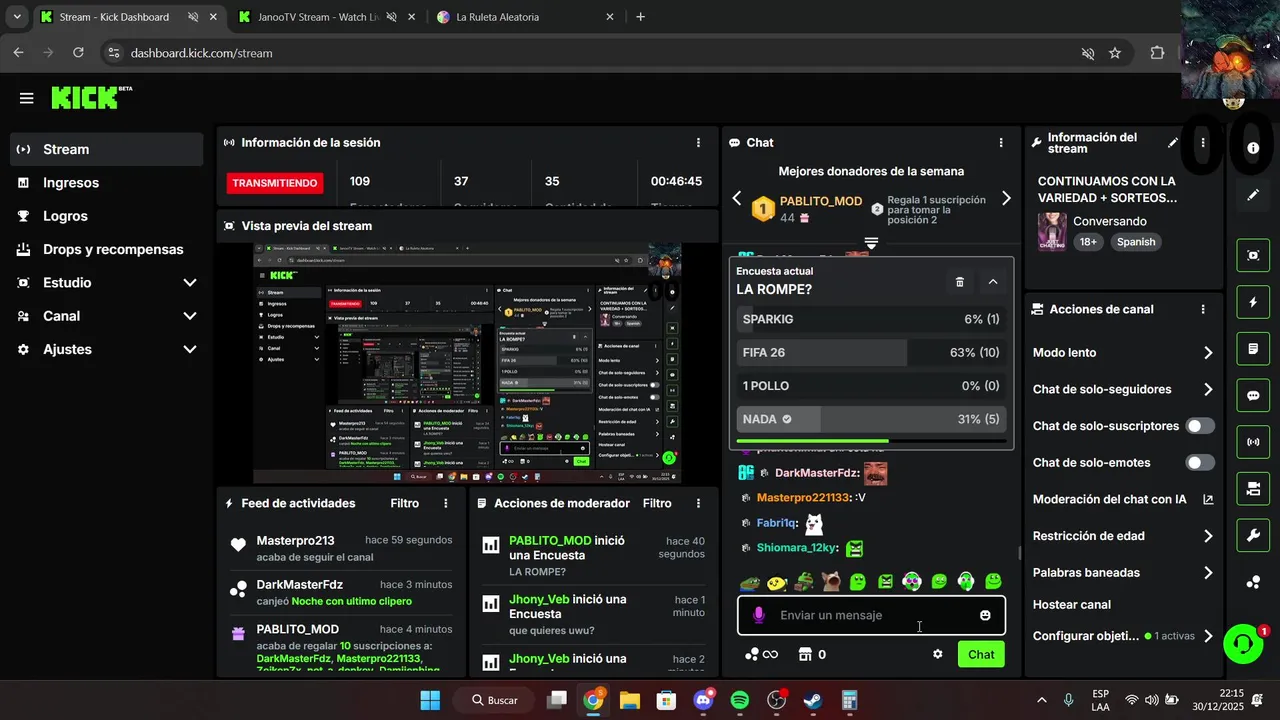Open the green support headset button
Image resolution: width=1280 pixels, height=720 pixels.
(1243, 643)
